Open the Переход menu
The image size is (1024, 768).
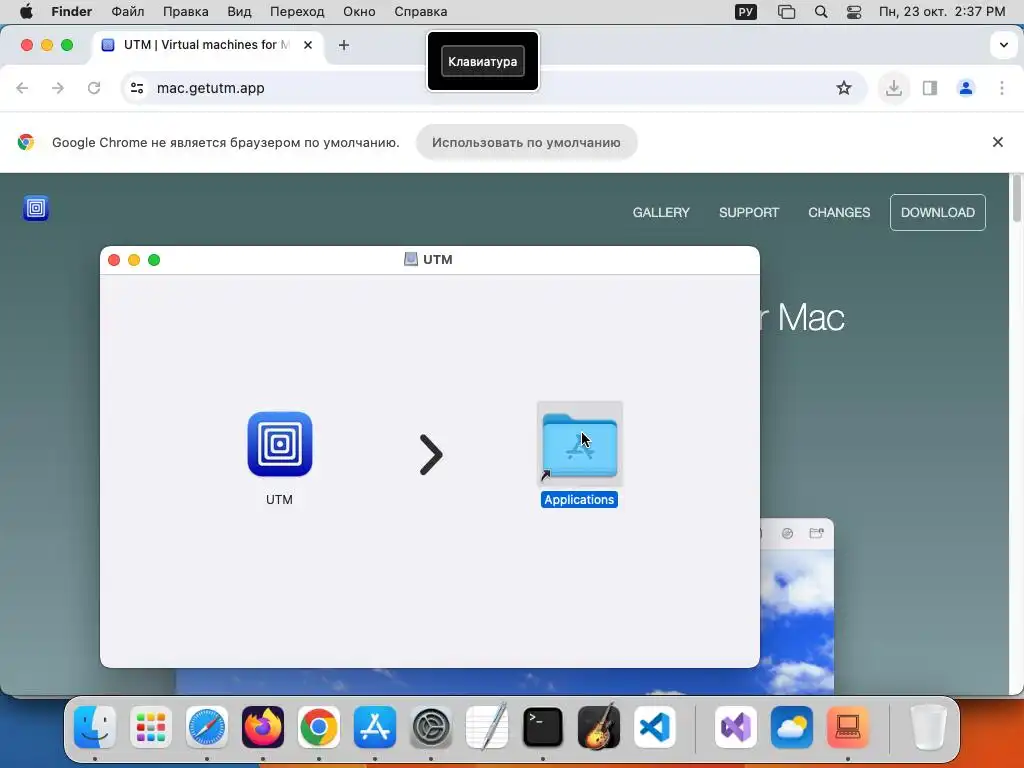click(x=297, y=12)
